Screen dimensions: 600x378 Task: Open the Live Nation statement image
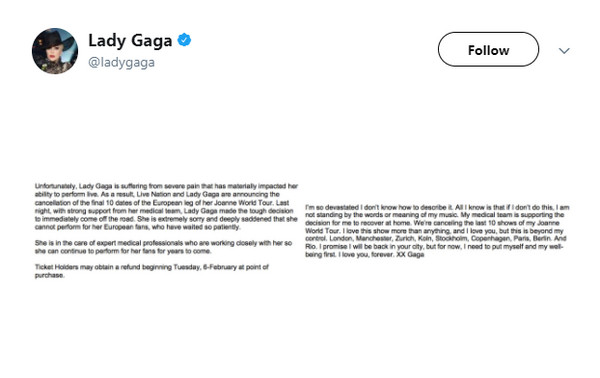click(x=166, y=231)
